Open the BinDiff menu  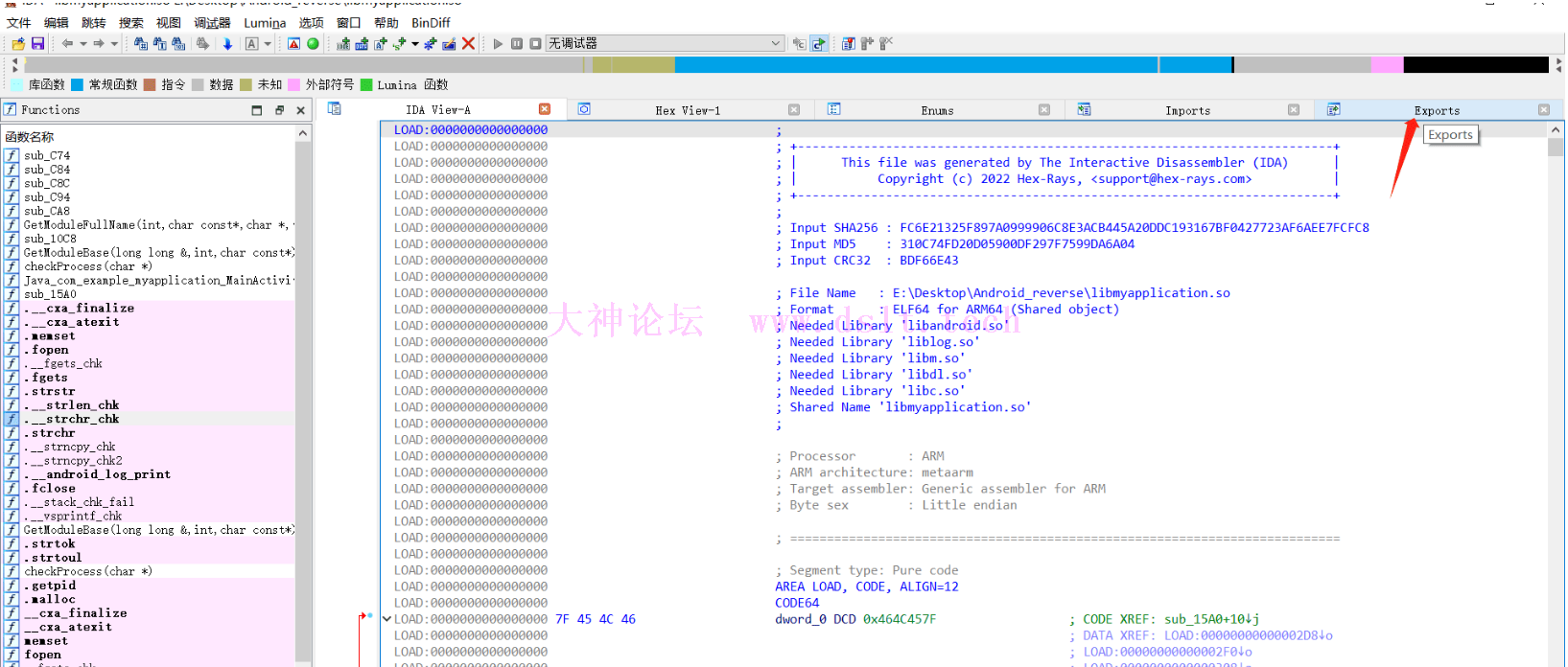pyautogui.click(x=431, y=23)
